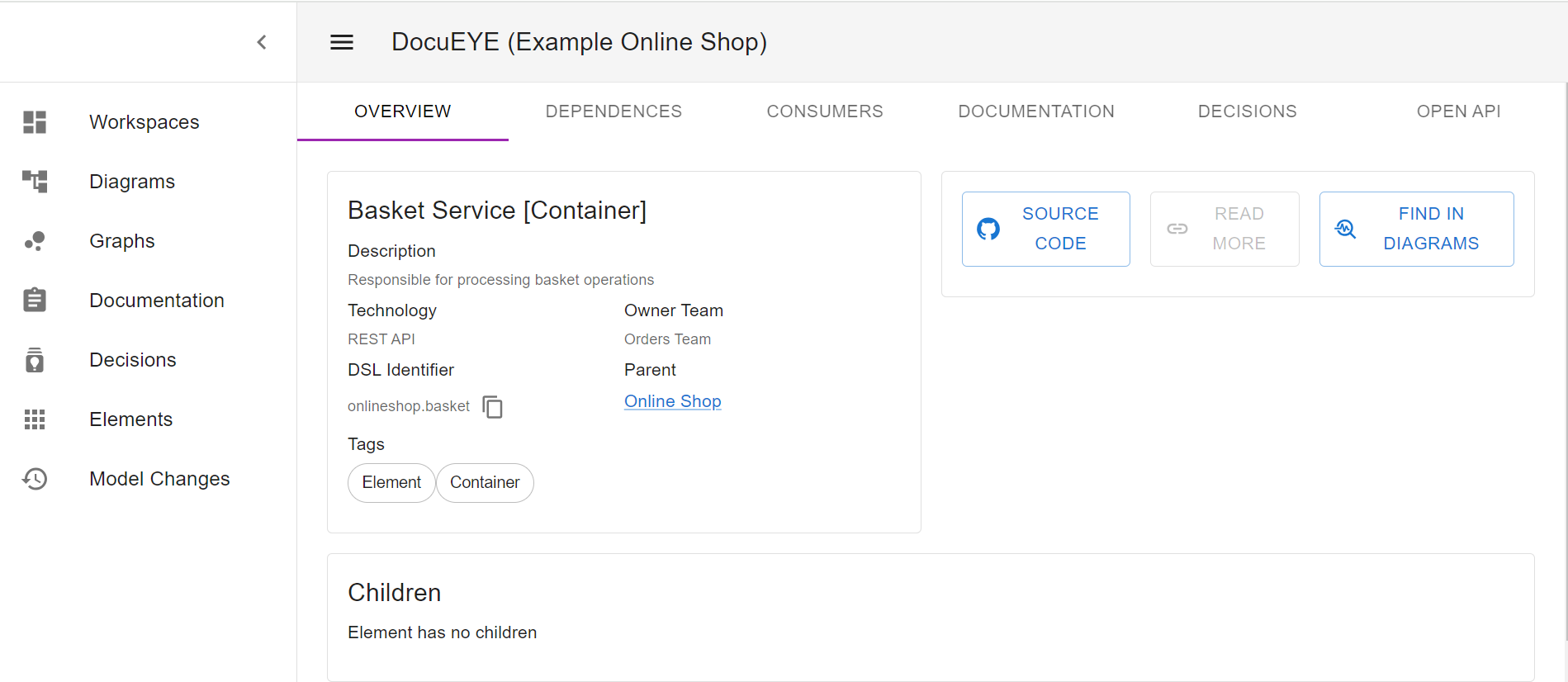
Task: Click the Container tag chip
Action: point(485,483)
